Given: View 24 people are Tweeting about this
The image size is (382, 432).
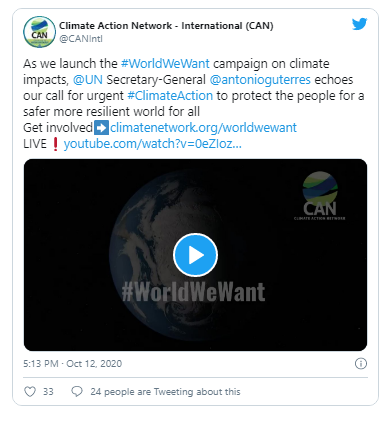Looking at the screenshot, I should click(165, 392).
